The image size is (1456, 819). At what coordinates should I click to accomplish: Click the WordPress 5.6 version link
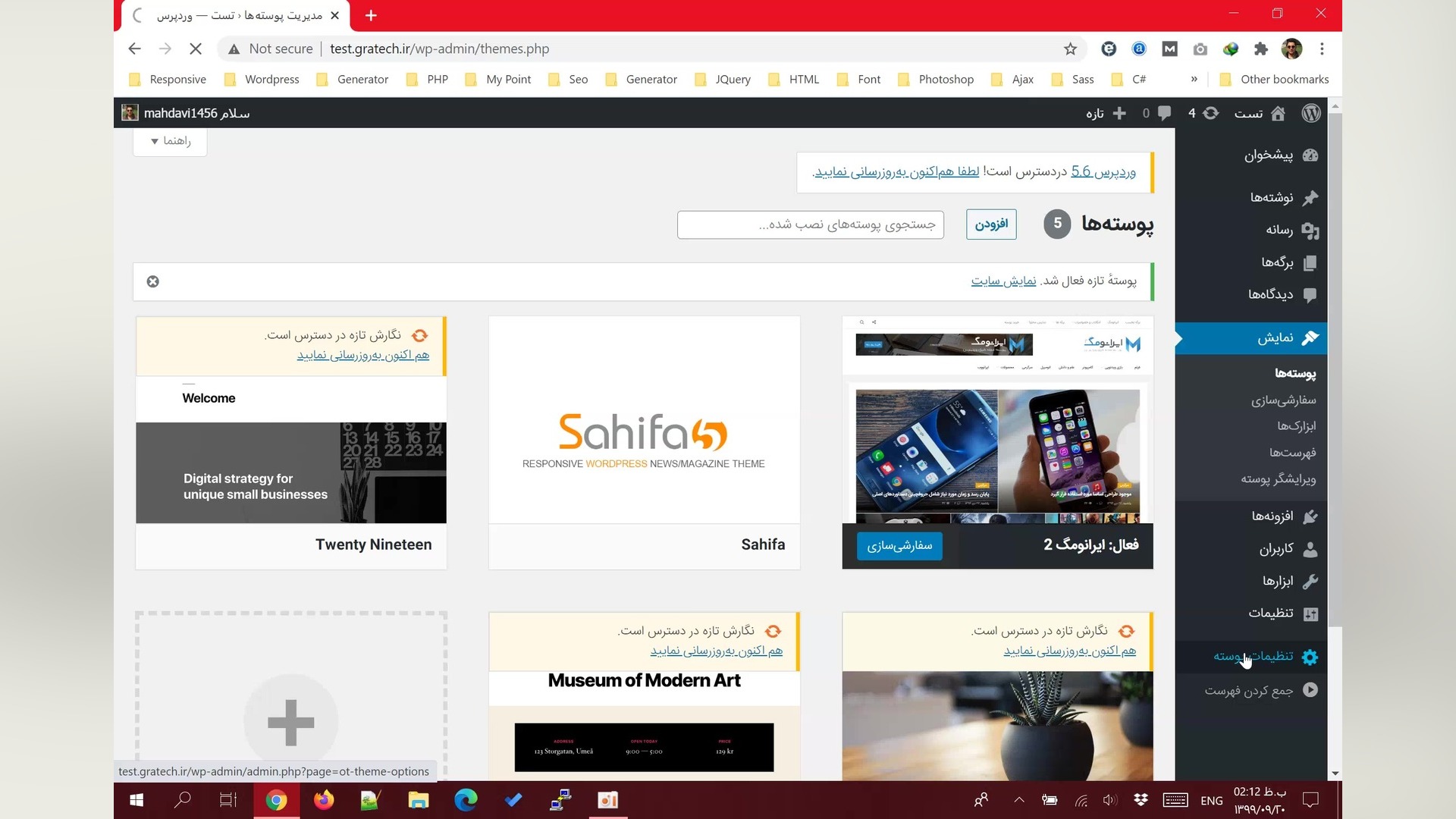(x=1103, y=172)
